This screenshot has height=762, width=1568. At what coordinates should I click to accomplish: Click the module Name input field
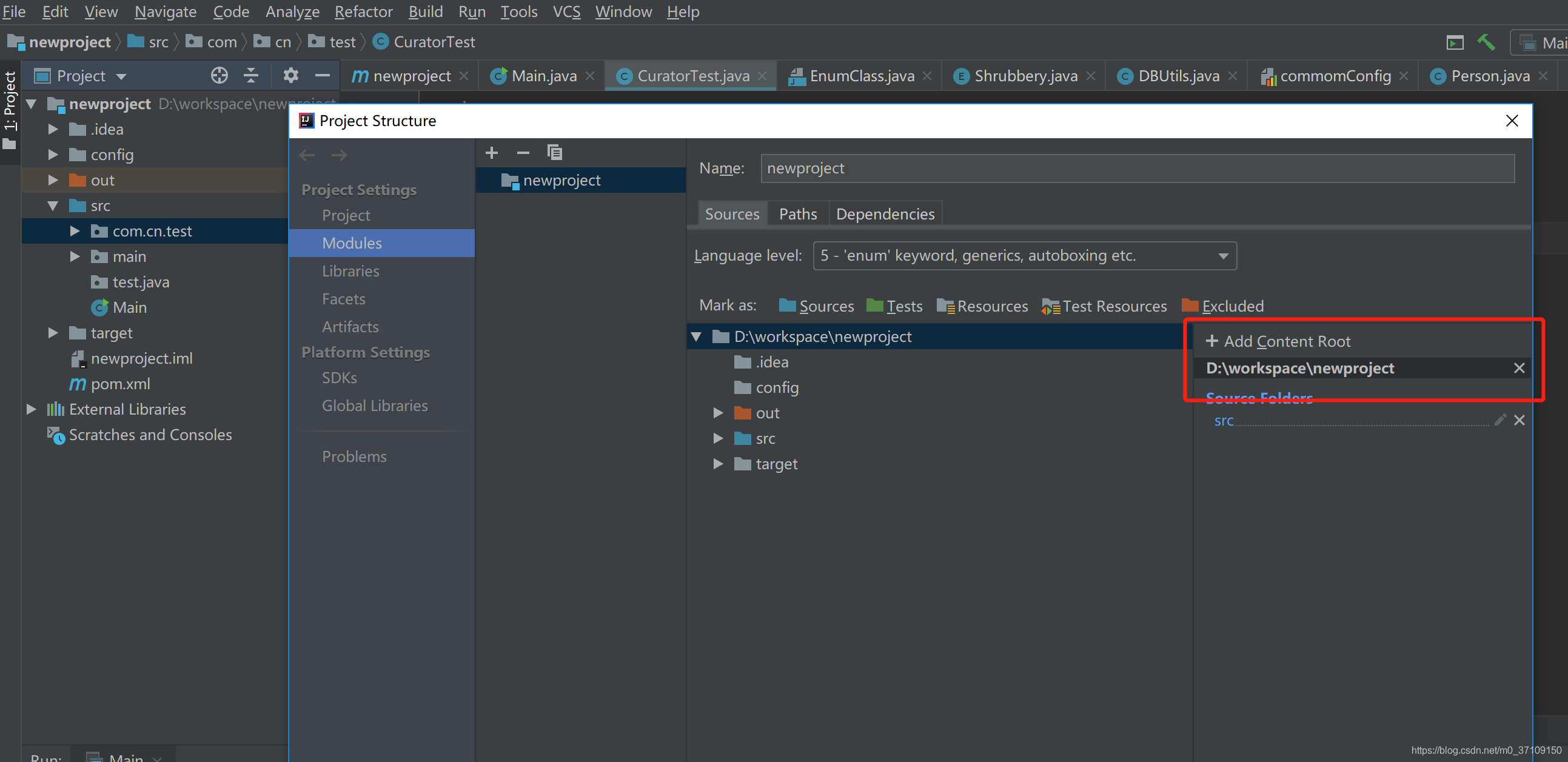click(1136, 169)
